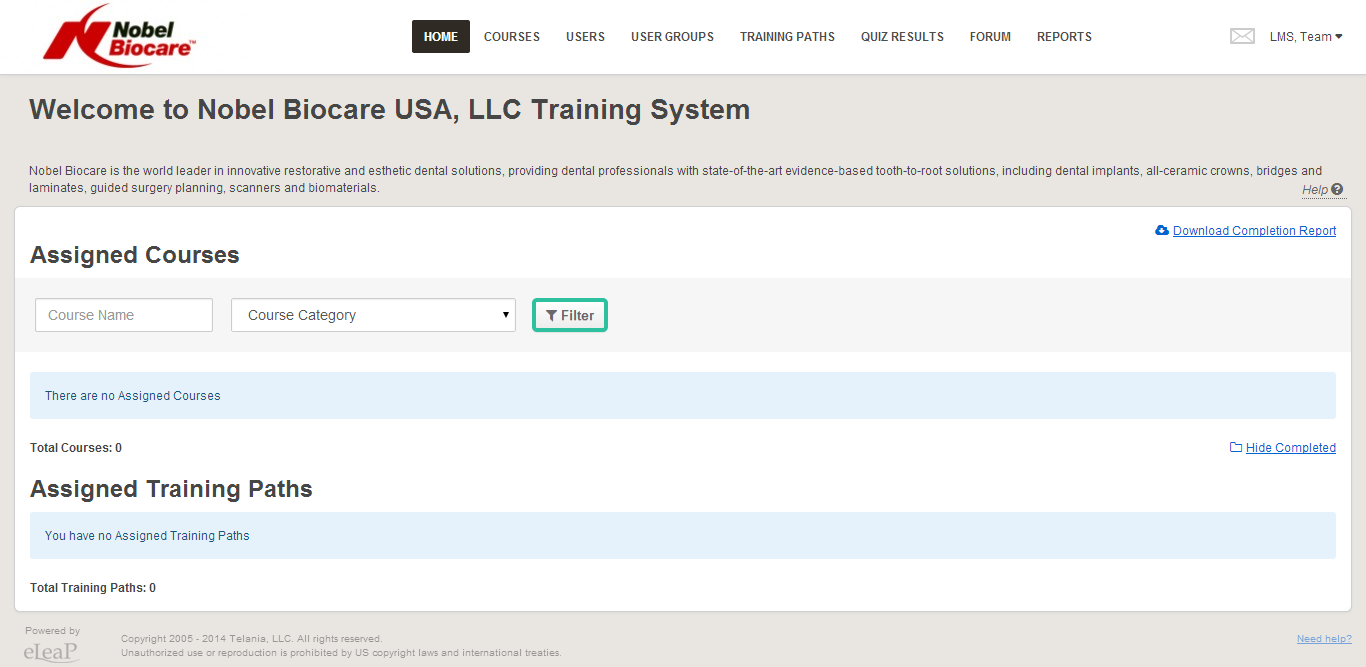Open the FORUM page

990,37
